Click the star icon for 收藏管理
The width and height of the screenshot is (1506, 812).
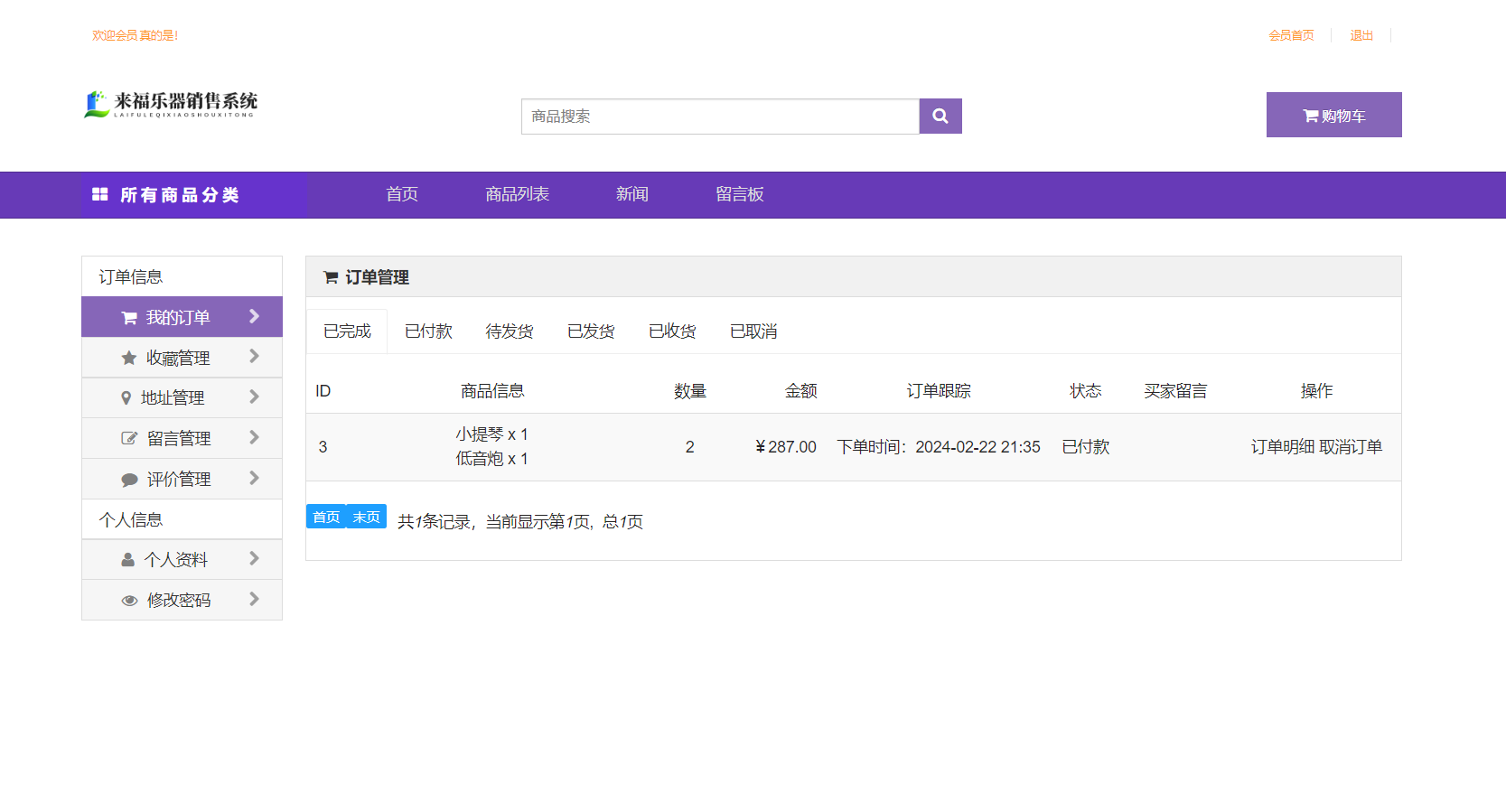click(129, 358)
